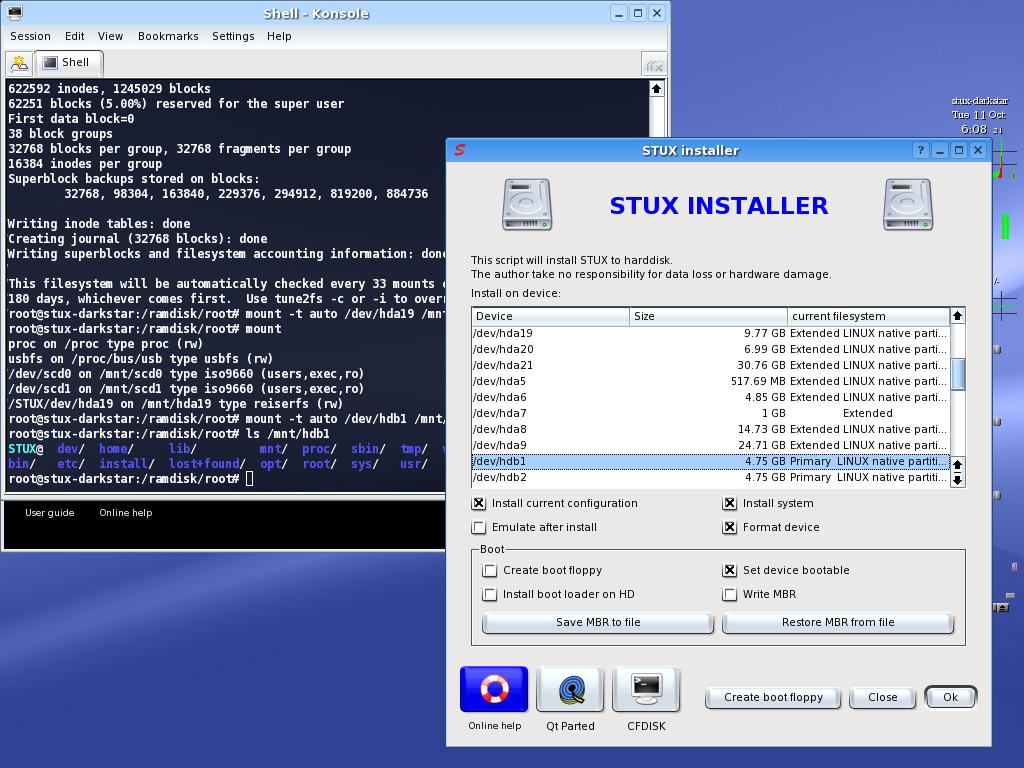1024x768 pixels.
Task: Click the right hard drive image in STUX installer
Action: pos(908,205)
